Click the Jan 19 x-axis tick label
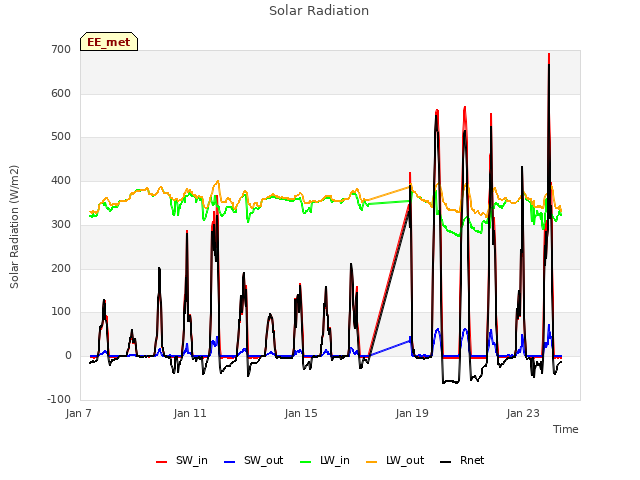This screenshot has width=640, height=480. [x=412, y=413]
